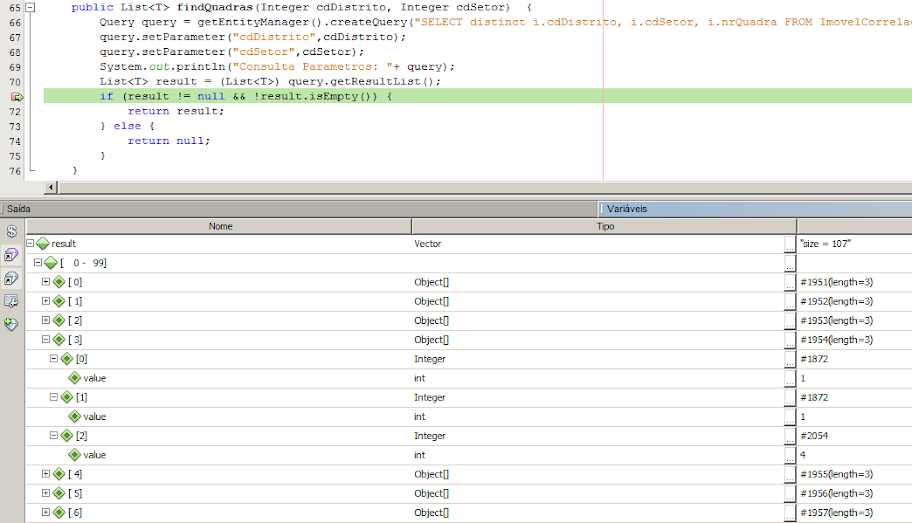Click the diamond icon of [ 1]
The width and height of the screenshot is (912, 523).
(59, 301)
